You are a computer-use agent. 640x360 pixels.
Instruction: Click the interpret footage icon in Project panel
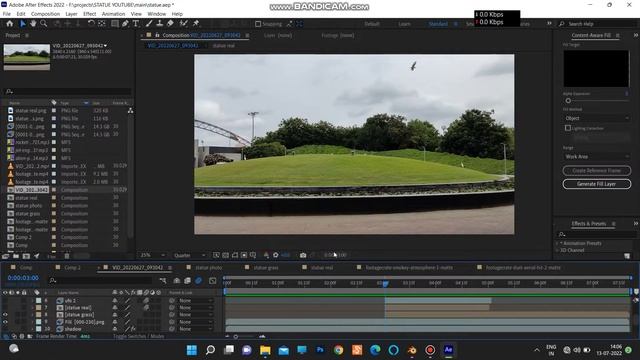click(5, 256)
